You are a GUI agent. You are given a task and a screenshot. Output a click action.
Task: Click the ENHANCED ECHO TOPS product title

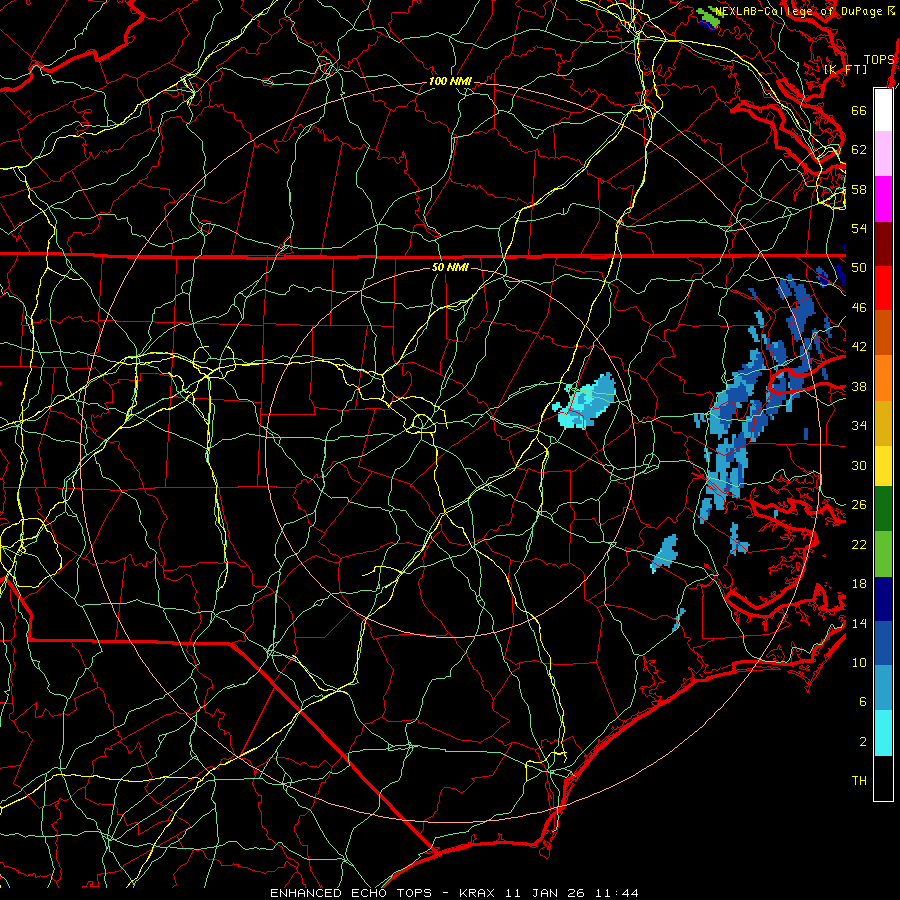point(351,893)
